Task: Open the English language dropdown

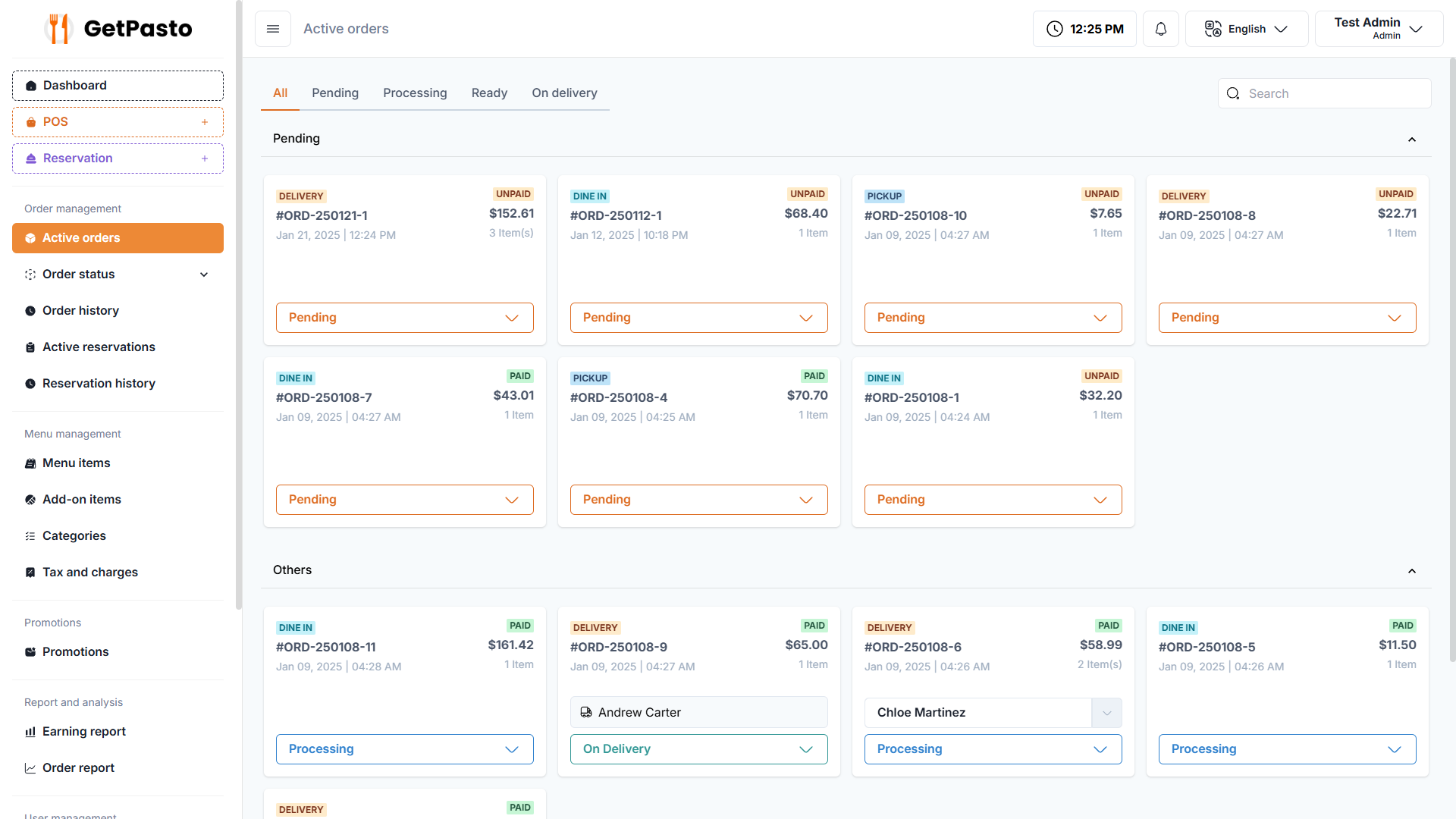Action: (x=1247, y=29)
